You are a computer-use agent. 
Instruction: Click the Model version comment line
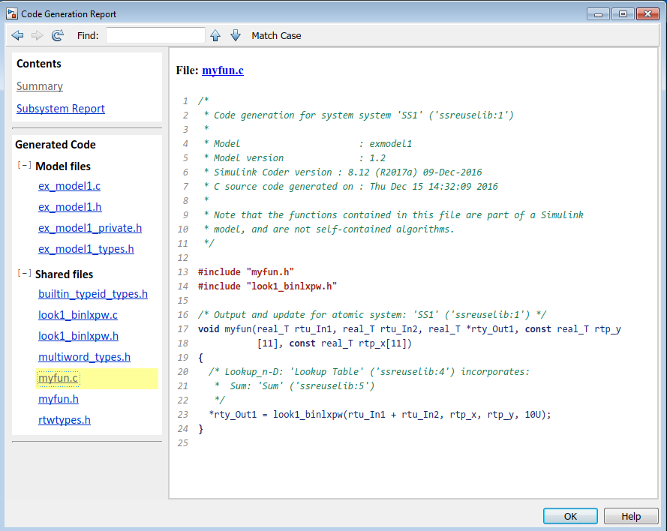(294, 158)
